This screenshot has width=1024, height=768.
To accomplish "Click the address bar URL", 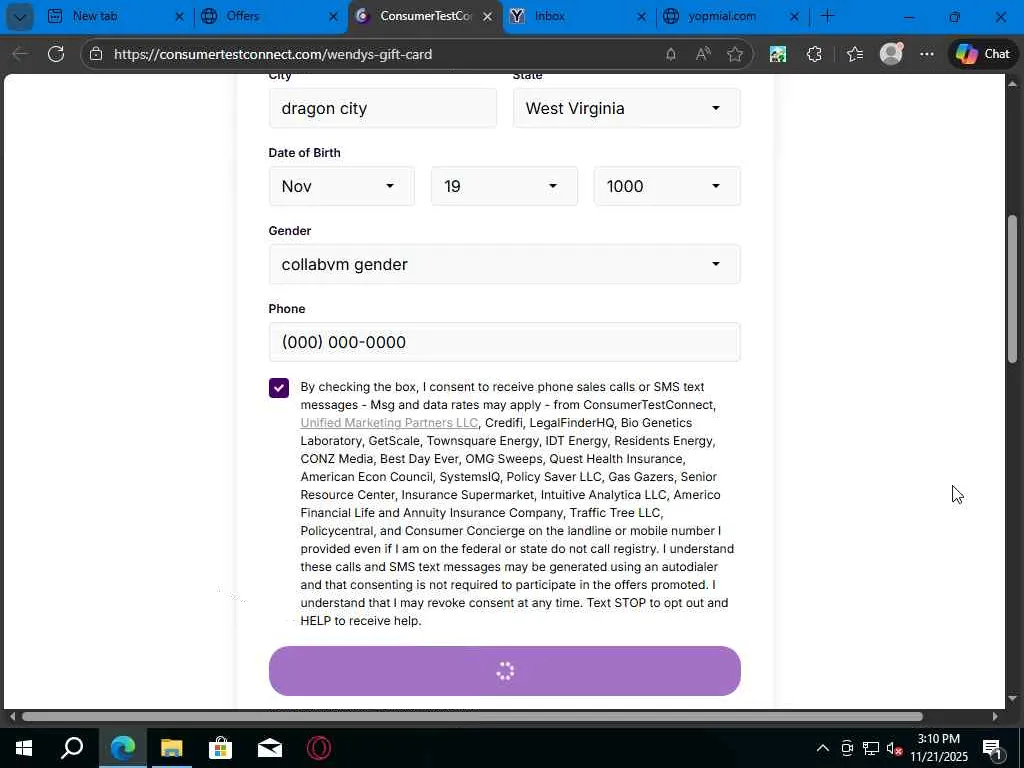I will pos(273,54).
